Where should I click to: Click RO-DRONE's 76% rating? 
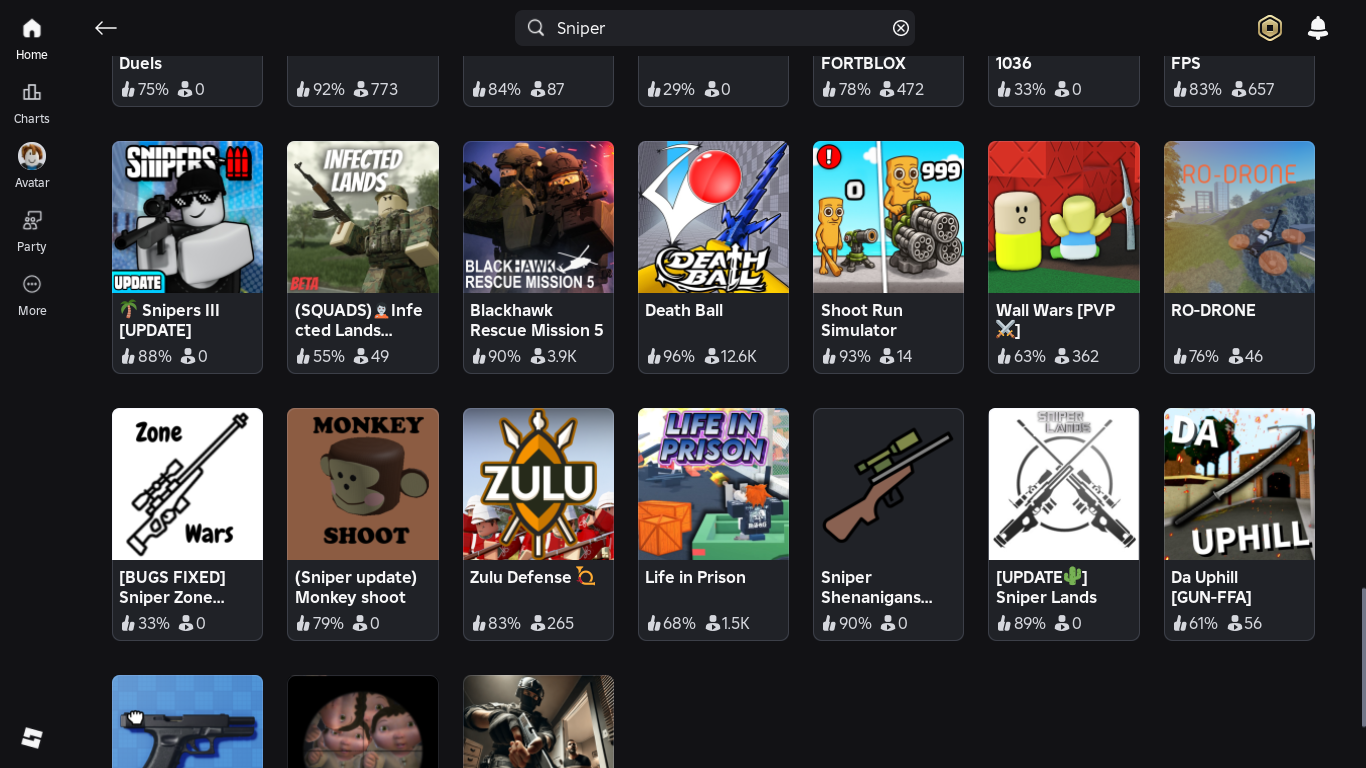click(1196, 356)
